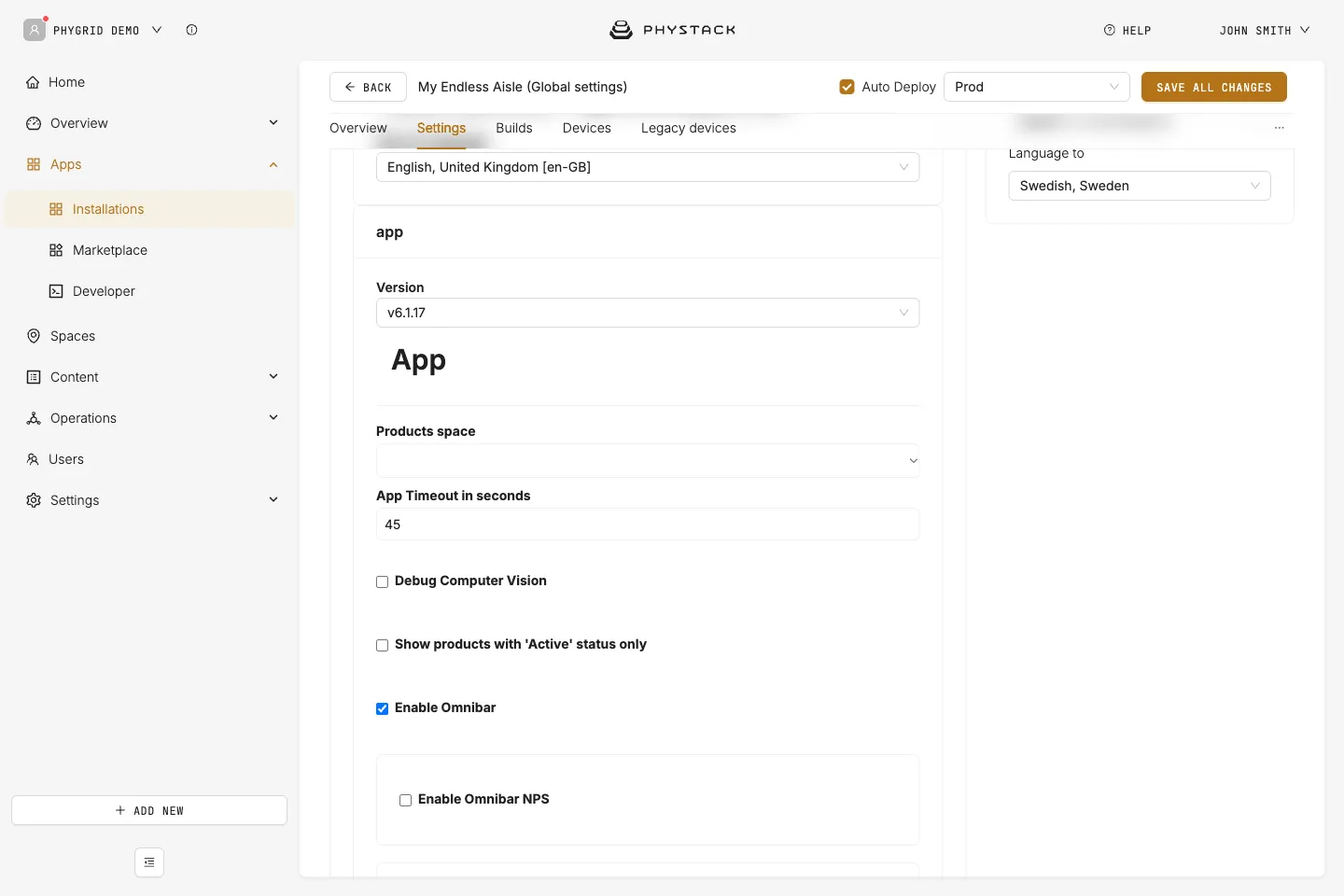Open the Devices tab
The width and height of the screenshot is (1344, 896).
coord(587,128)
